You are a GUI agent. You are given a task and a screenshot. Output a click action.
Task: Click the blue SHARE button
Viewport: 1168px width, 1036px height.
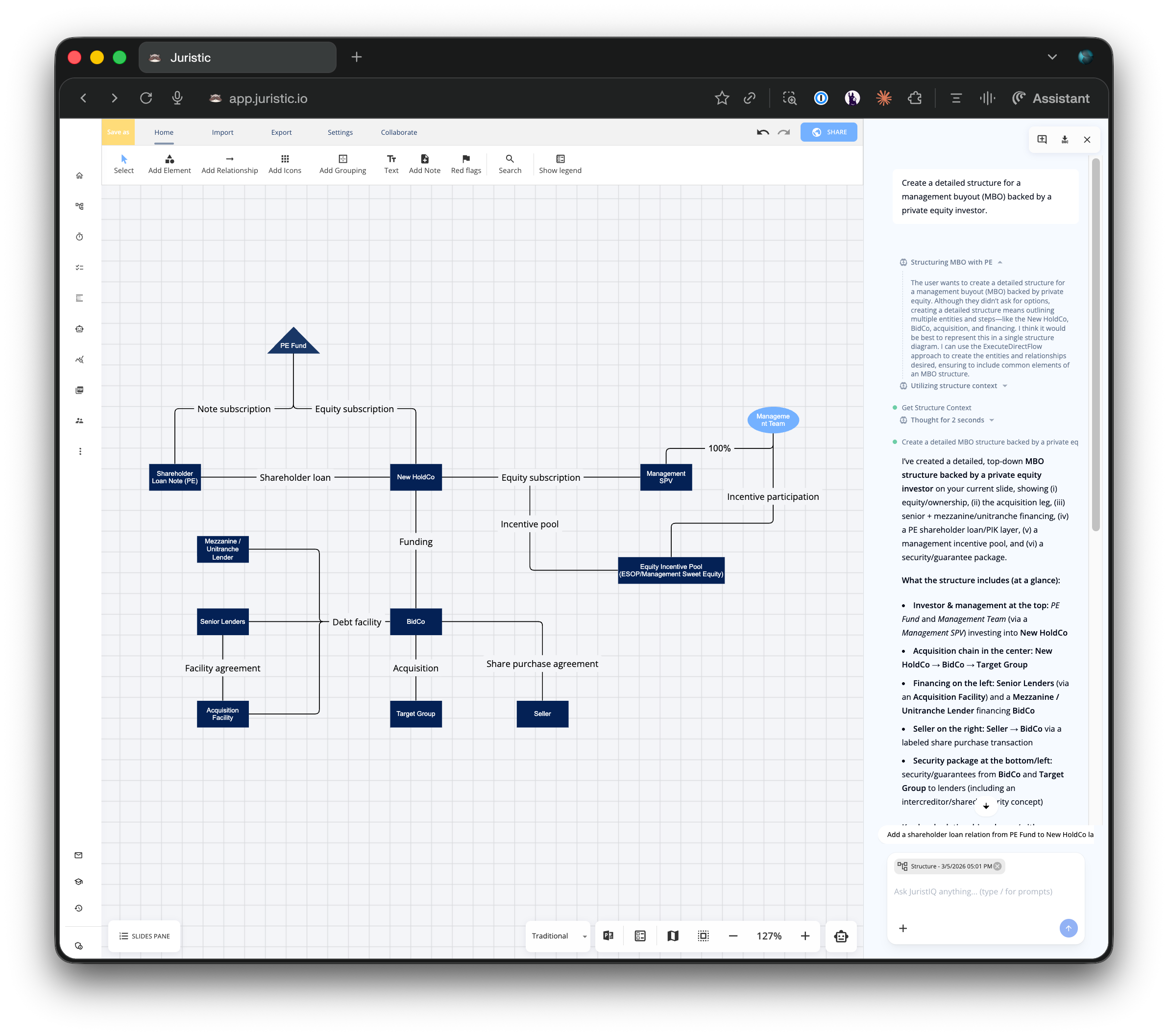[x=828, y=132]
